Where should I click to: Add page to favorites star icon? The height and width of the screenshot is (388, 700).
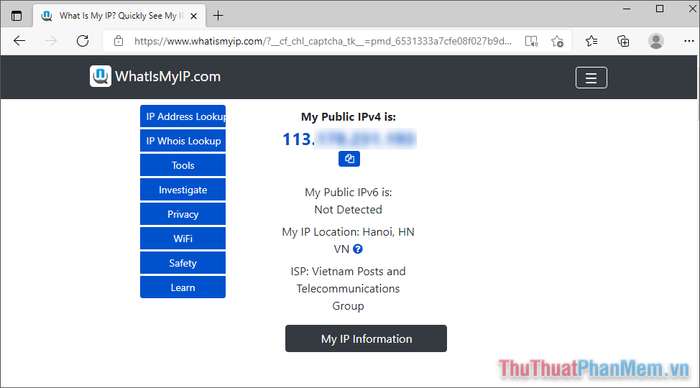click(557, 41)
